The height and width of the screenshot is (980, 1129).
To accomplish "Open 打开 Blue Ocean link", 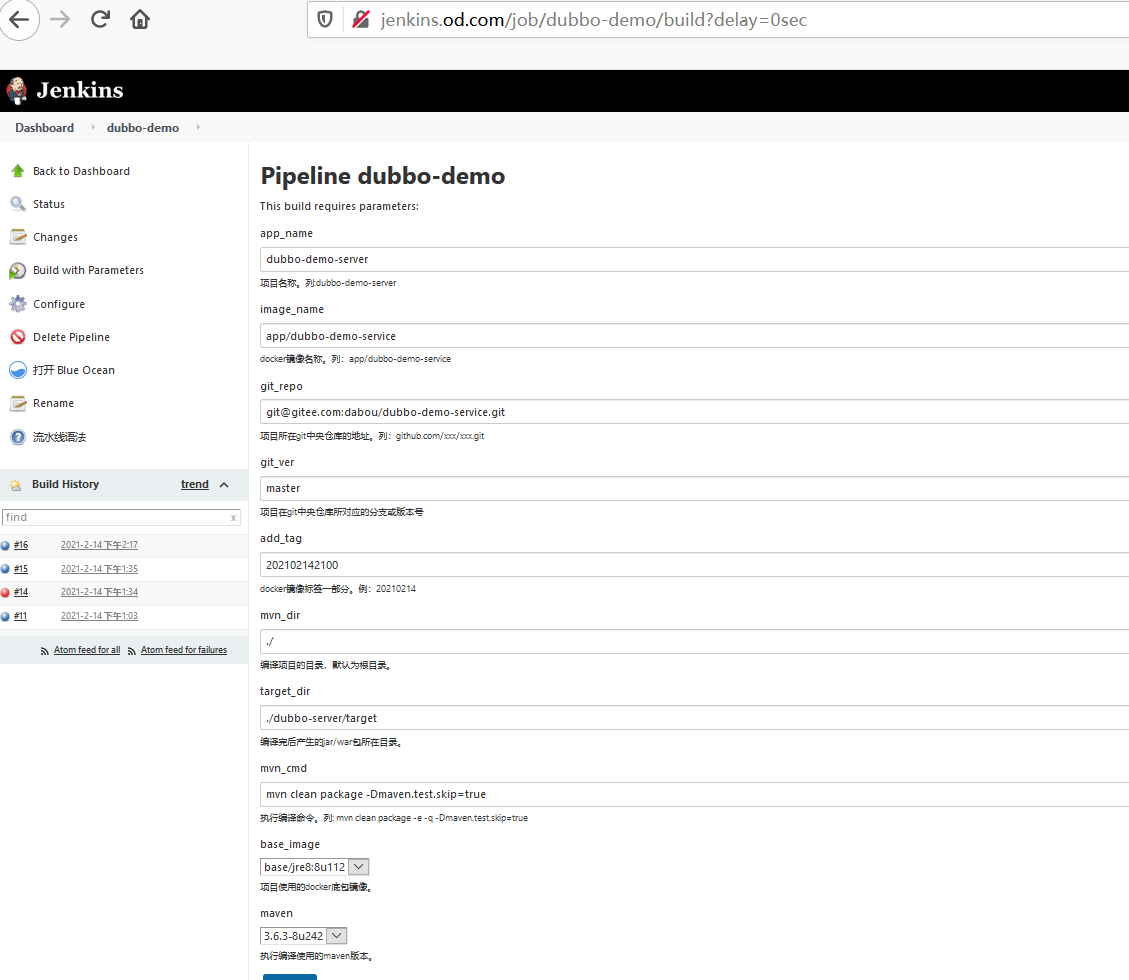I will point(73,370).
